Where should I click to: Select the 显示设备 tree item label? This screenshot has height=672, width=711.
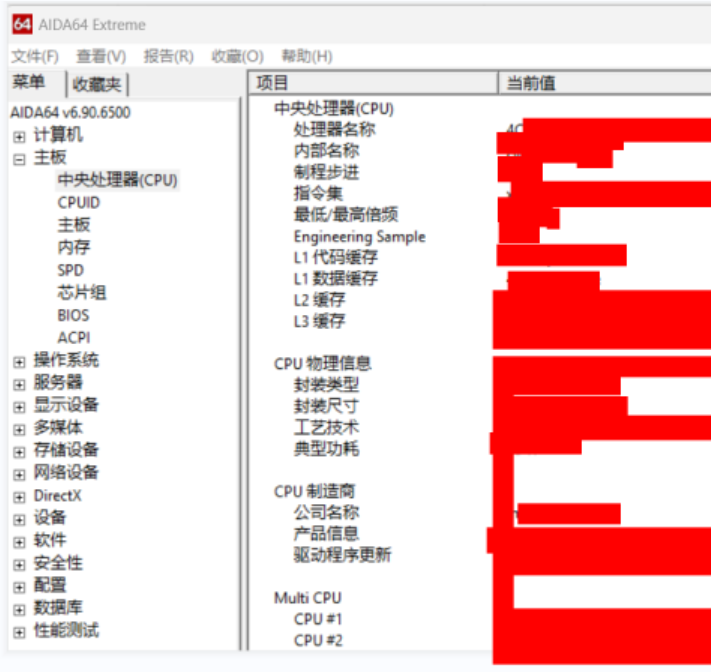(66, 405)
